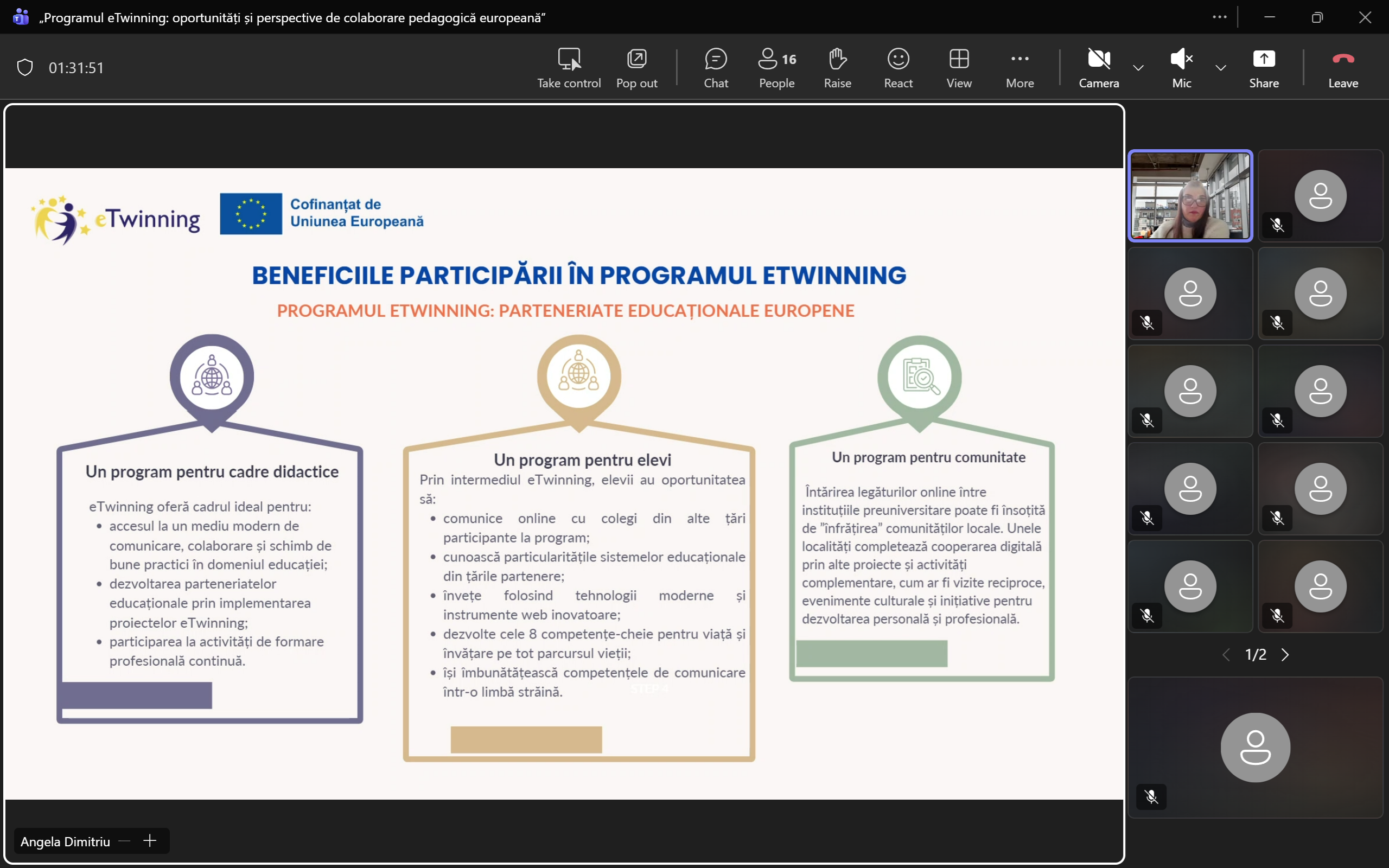Go to next participant page

pyautogui.click(x=1285, y=654)
